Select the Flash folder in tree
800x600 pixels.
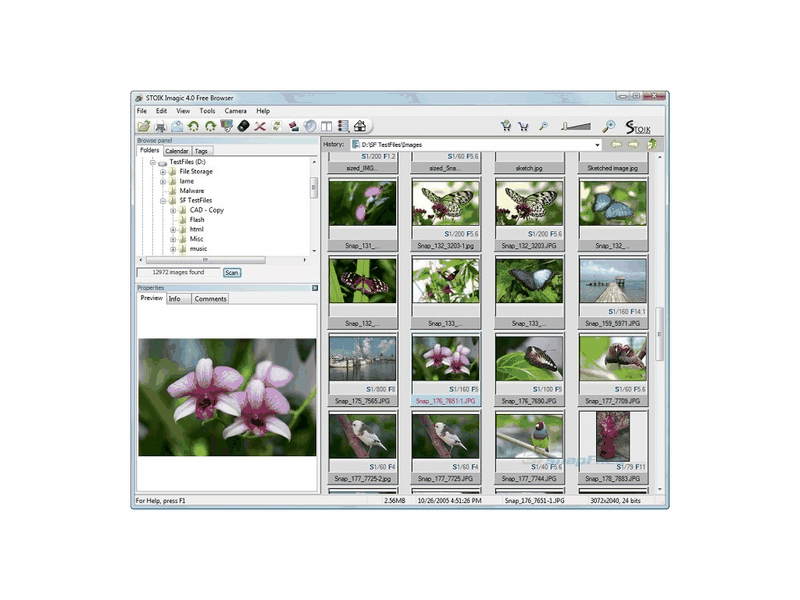pos(197,220)
